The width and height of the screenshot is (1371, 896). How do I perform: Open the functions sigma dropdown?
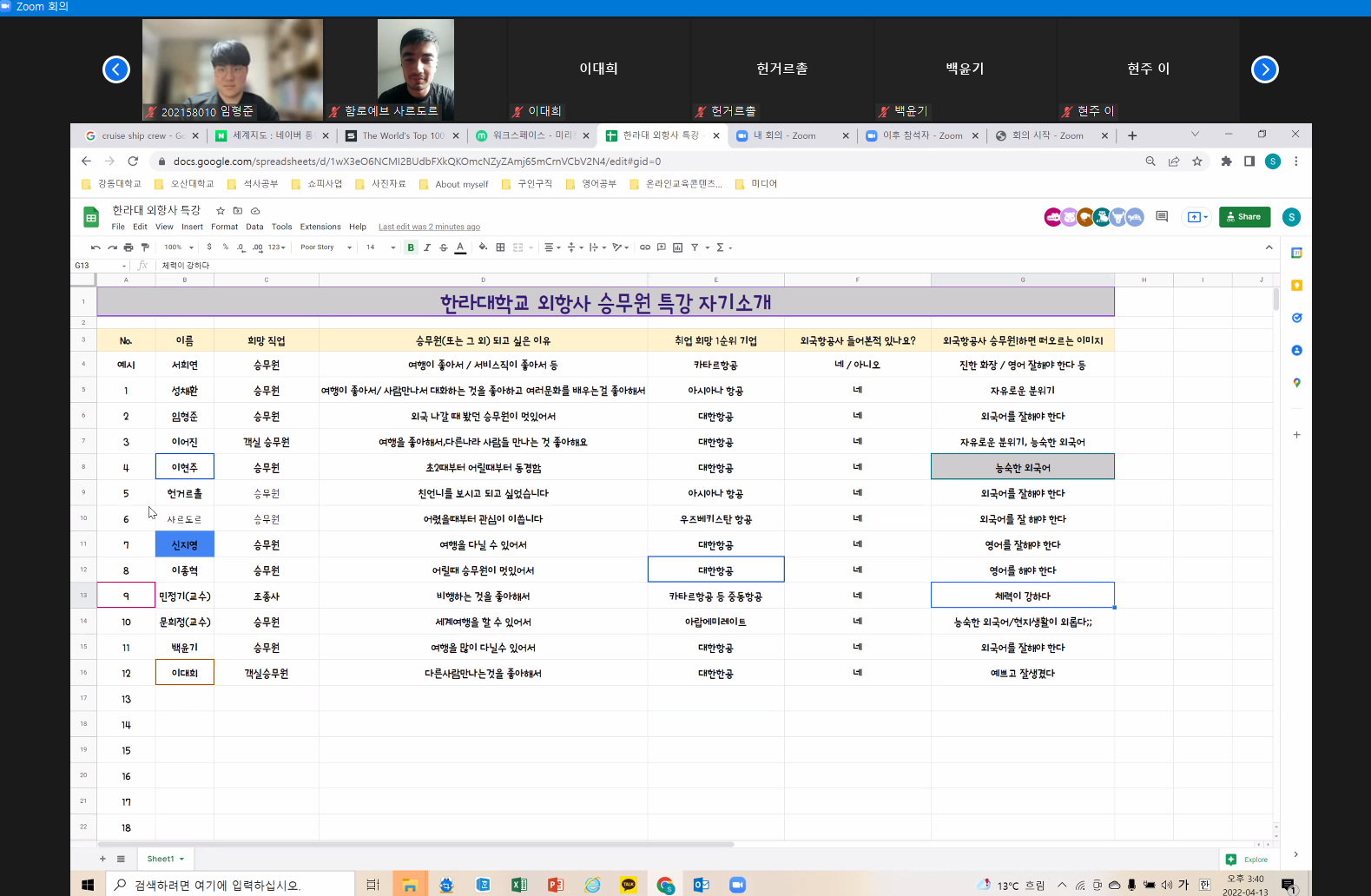[x=724, y=247]
